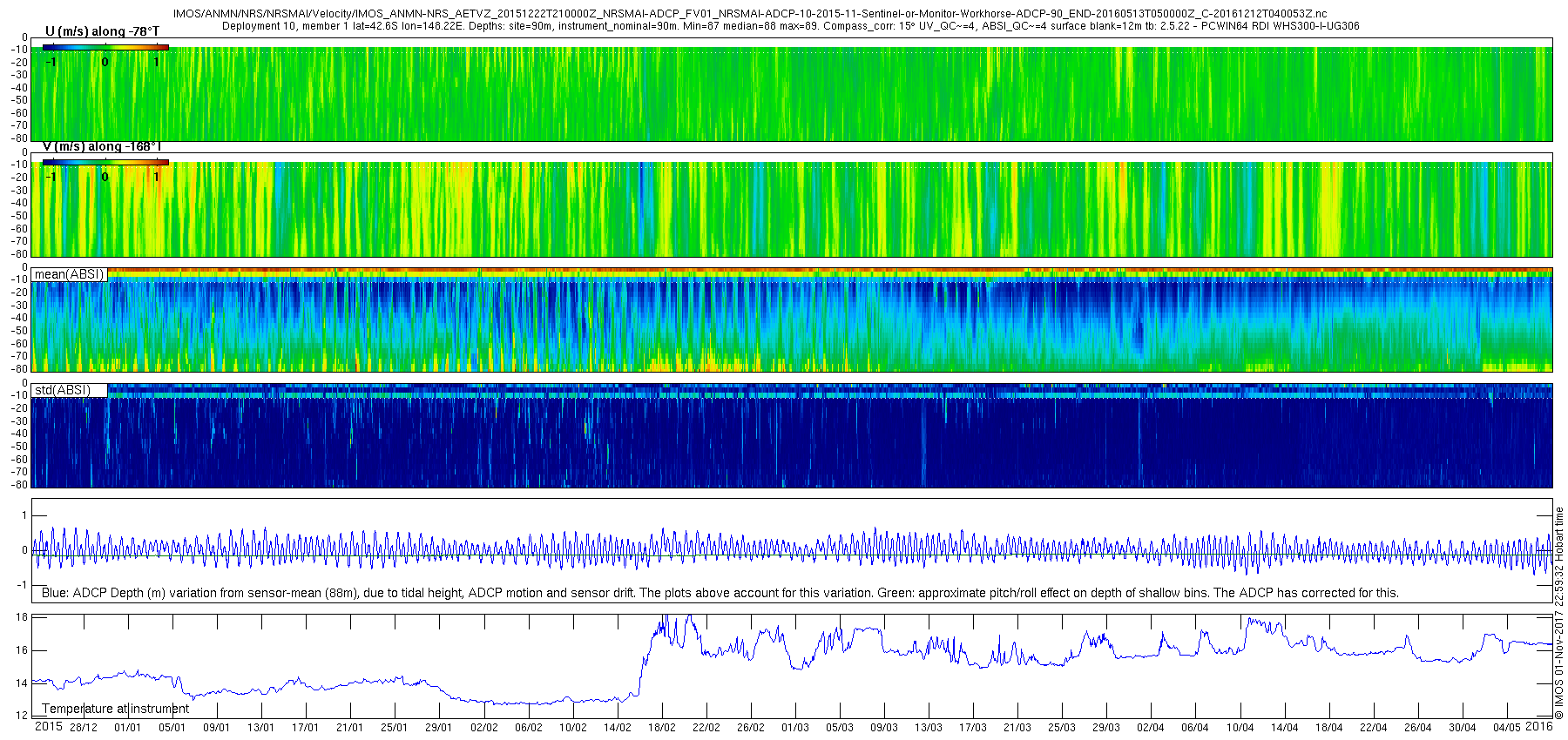Click the 'mean(ABSI)' panel label
This screenshot has width=1568, height=740.
pos(69,274)
